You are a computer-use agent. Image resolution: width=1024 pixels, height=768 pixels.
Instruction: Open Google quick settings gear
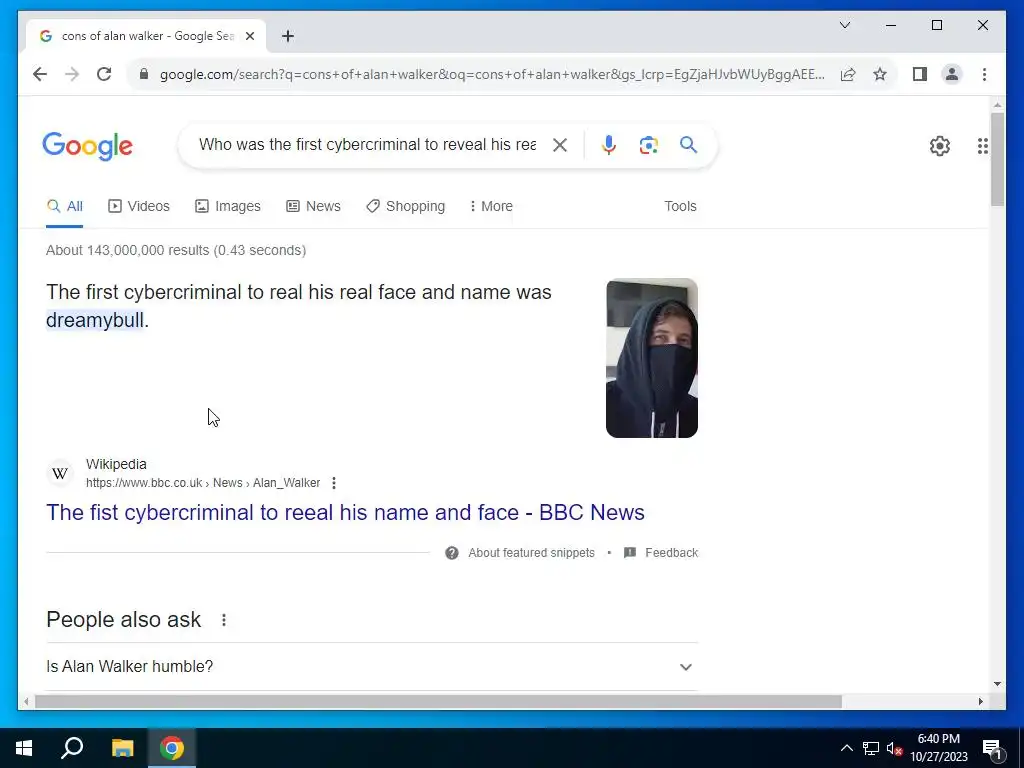[940, 146]
